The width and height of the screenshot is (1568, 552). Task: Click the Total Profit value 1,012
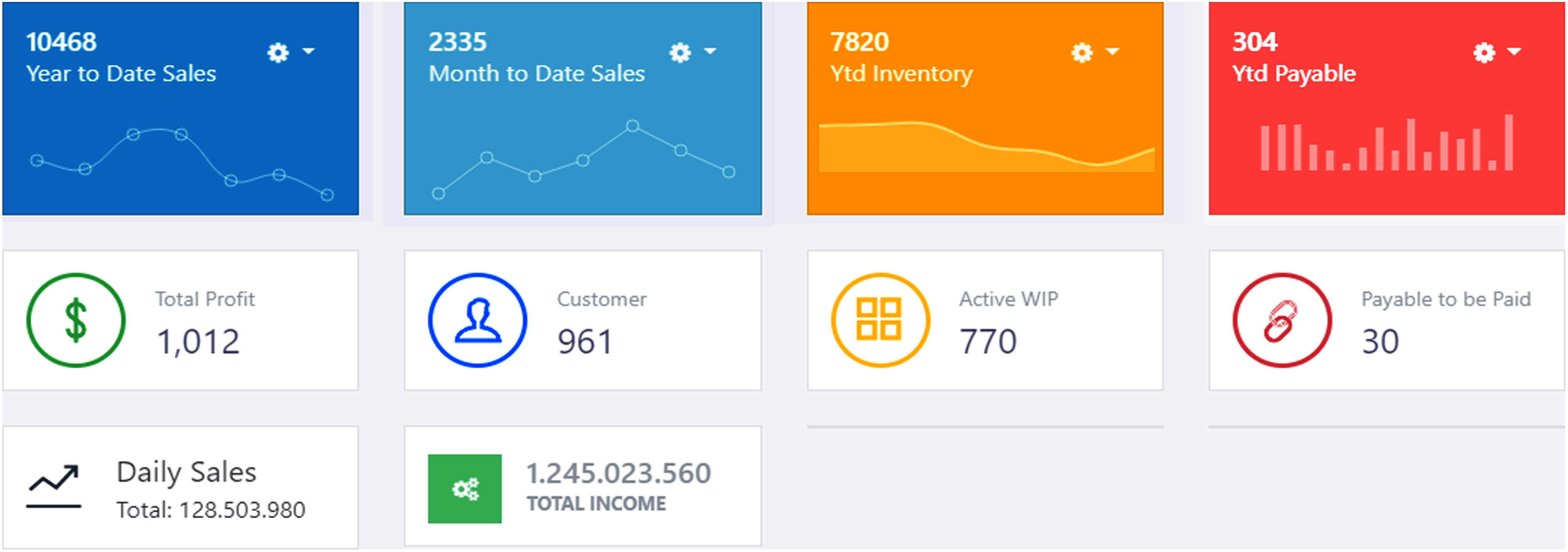point(198,341)
